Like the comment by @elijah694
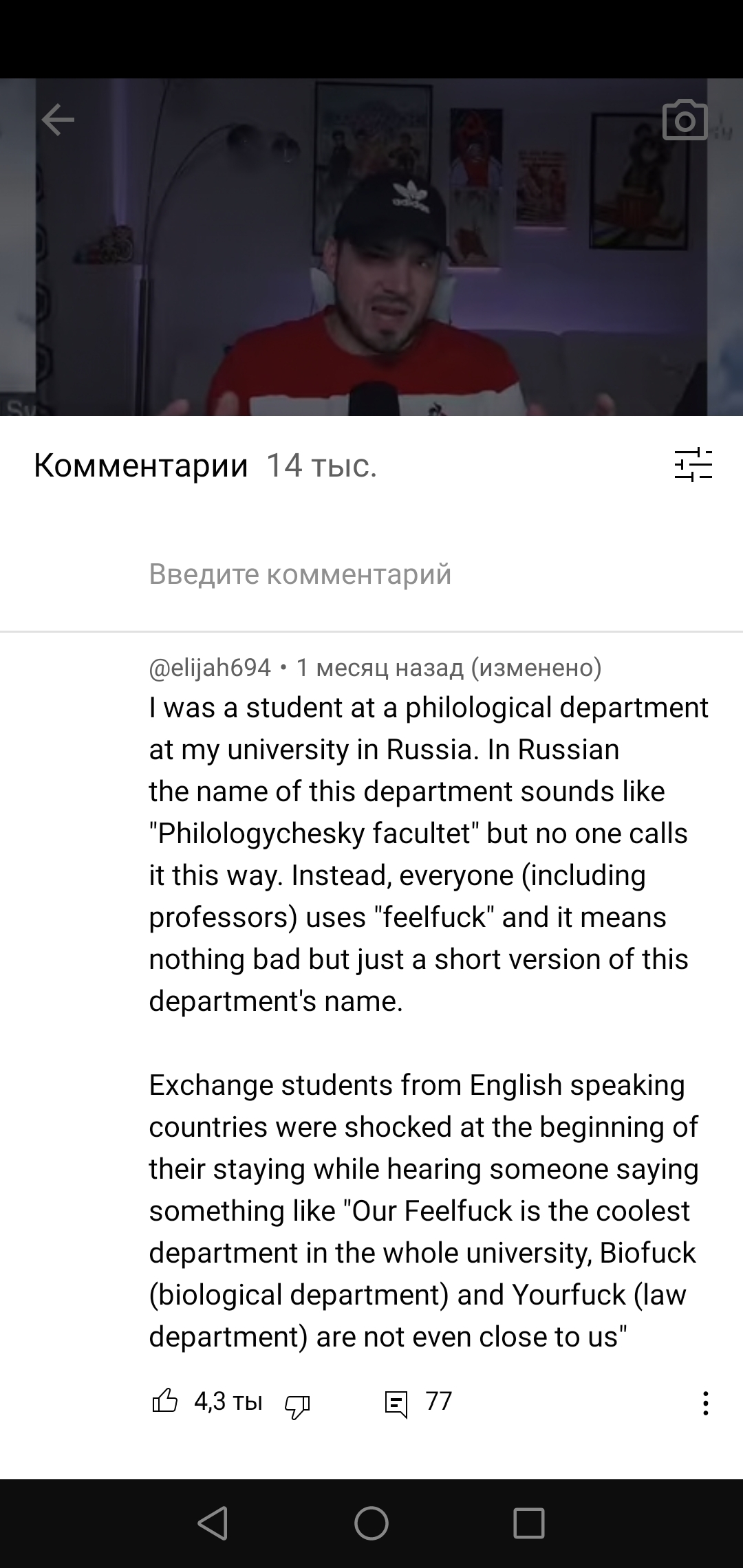The height and width of the screenshot is (1568, 743). pos(164,1402)
